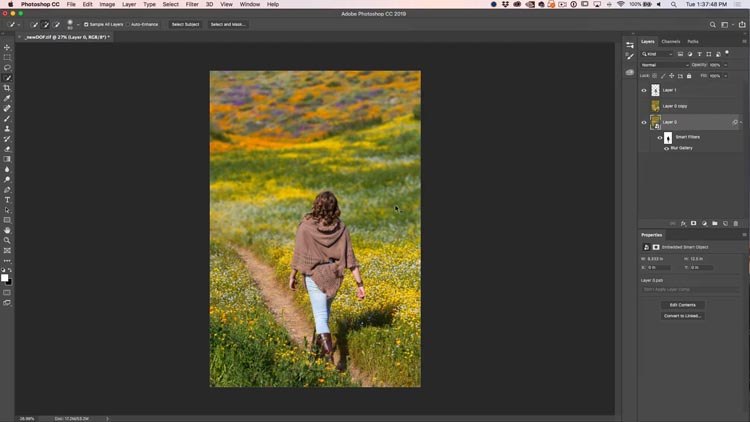This screenshot has width=750, height=422.
Task: Collapse Layer 0 smart filters list
Action: click(741, 122)
